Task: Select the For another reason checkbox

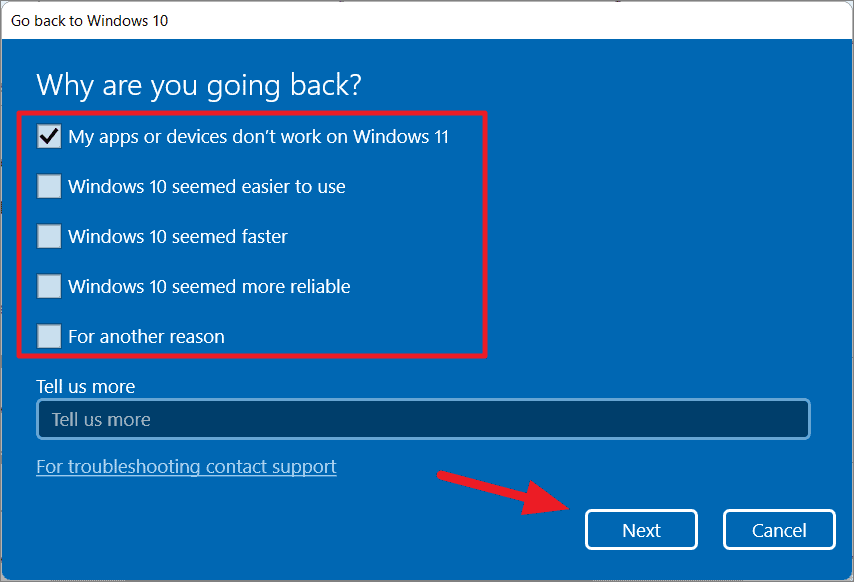Action: (49, 336)
